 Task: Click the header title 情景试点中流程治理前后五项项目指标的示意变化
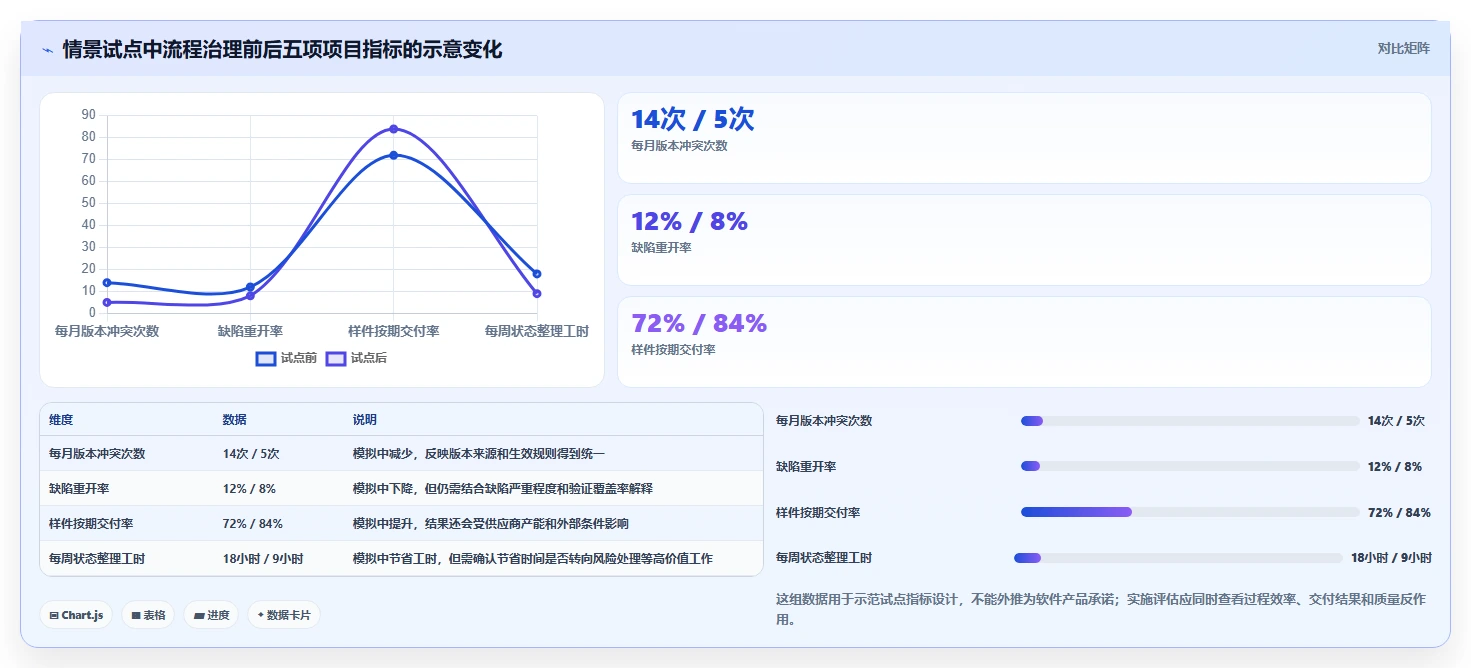282,50
